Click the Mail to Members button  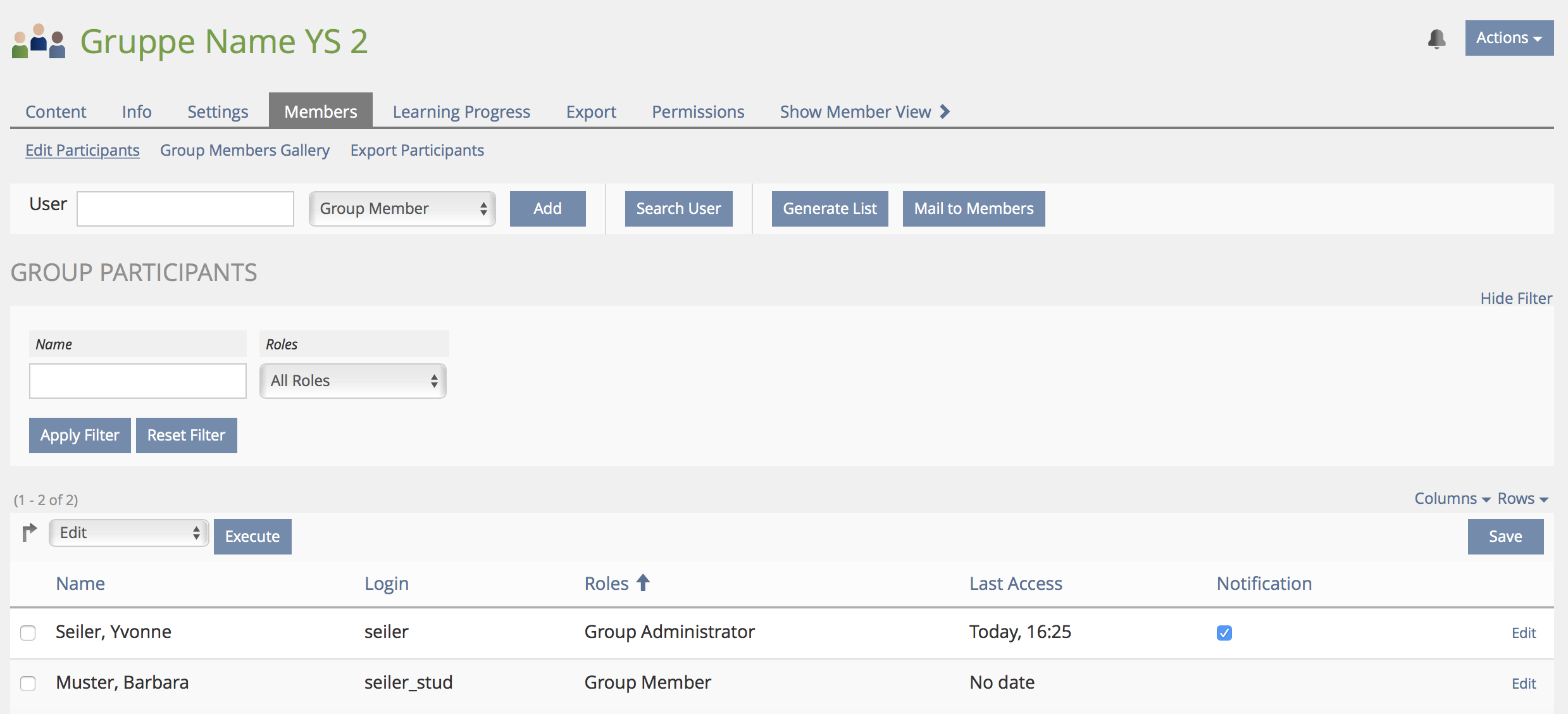click(974, 209)
